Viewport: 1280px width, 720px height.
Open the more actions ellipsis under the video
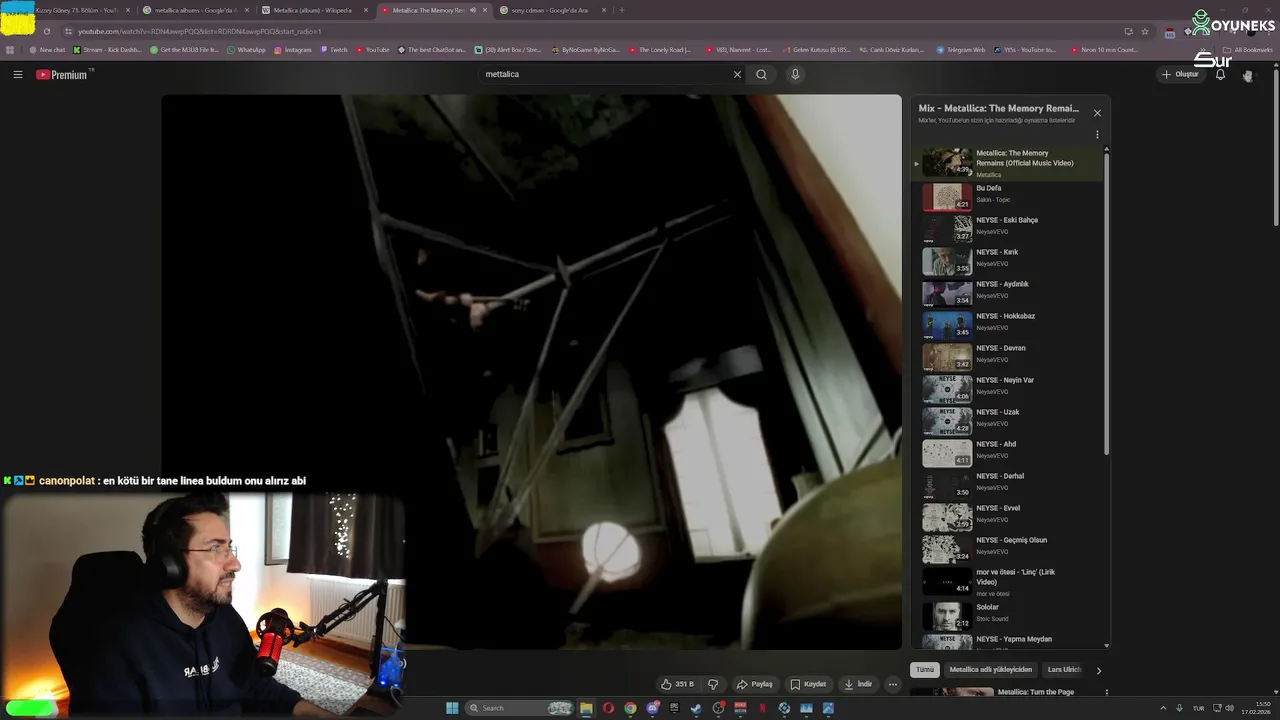point(893,684)
